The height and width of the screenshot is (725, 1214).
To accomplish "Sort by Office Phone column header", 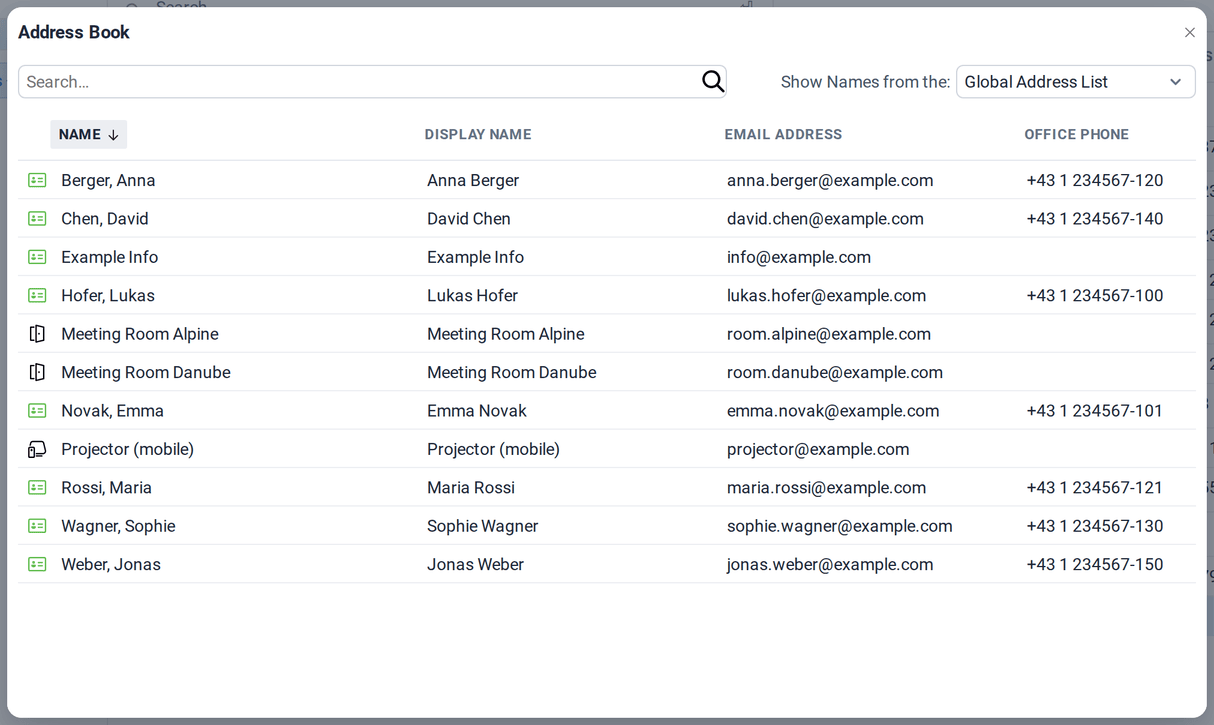I will coord(1077,135).
